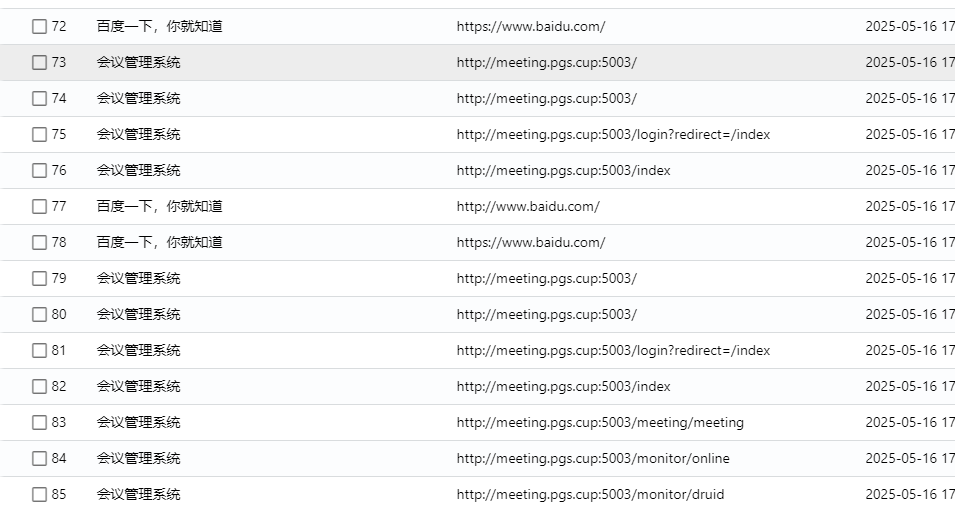The height and width of the screenshot is (508, 955).
Task: Tick the checkbox for row 82
Action: tap(39, 386)
